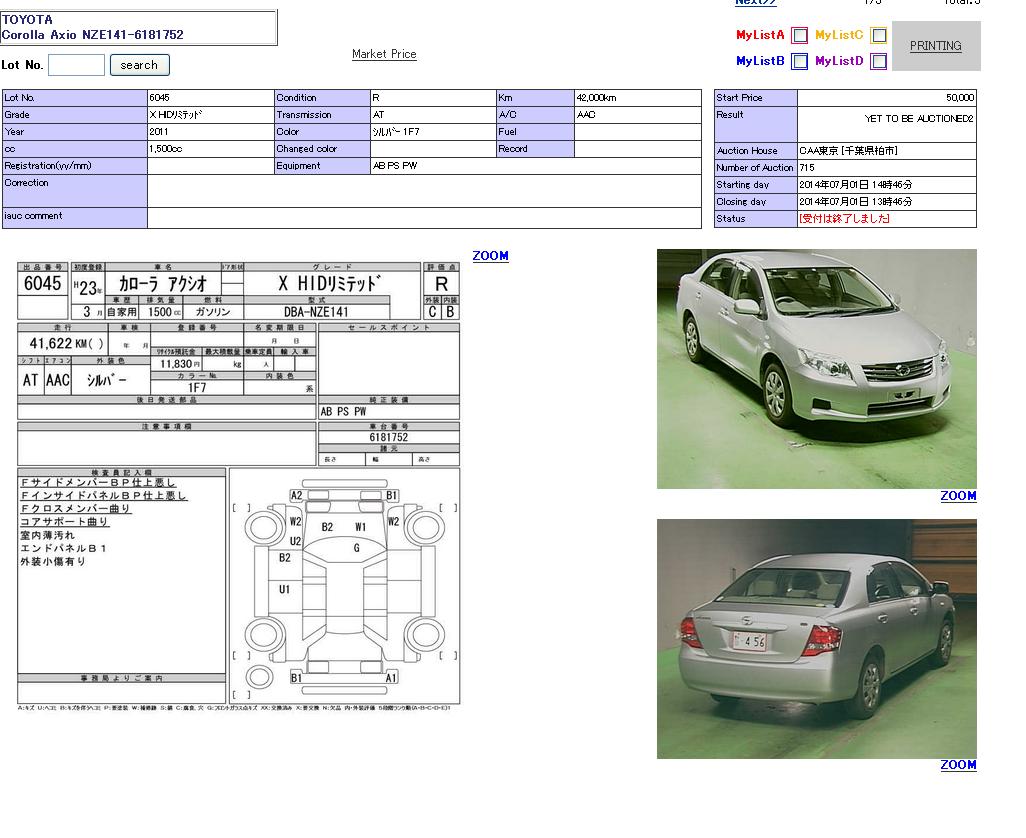Enable the MyListB checkbox
This screenshot has width=1026, height=838.
point(799,61)
